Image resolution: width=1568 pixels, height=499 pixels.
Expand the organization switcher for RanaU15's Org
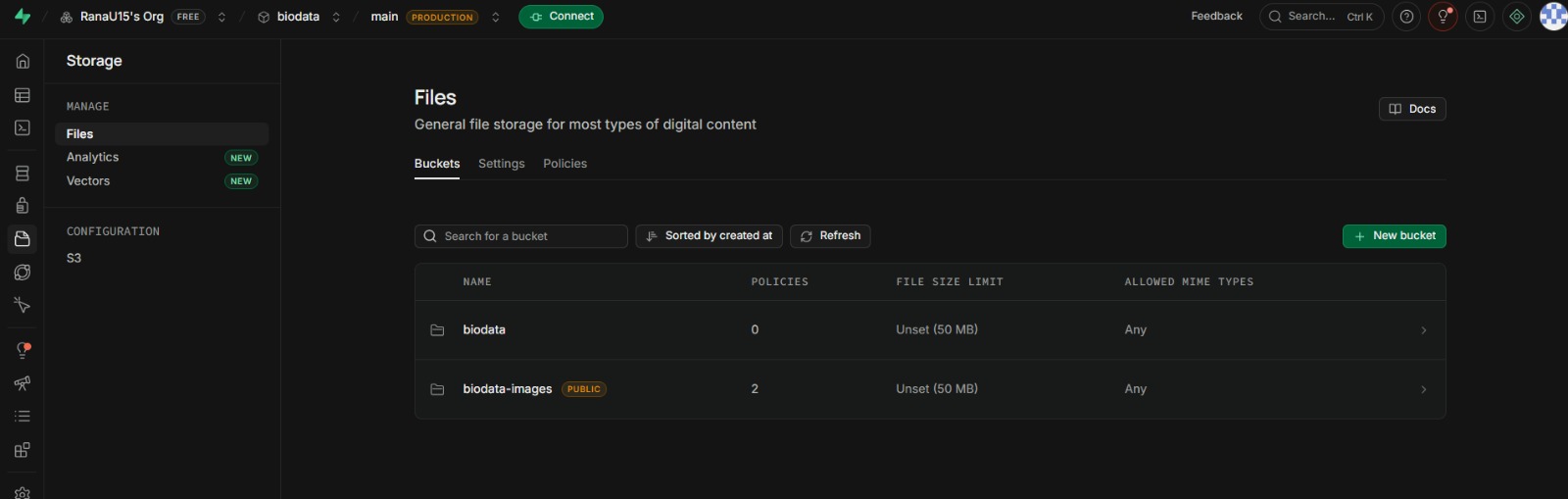tap(221, 17)
